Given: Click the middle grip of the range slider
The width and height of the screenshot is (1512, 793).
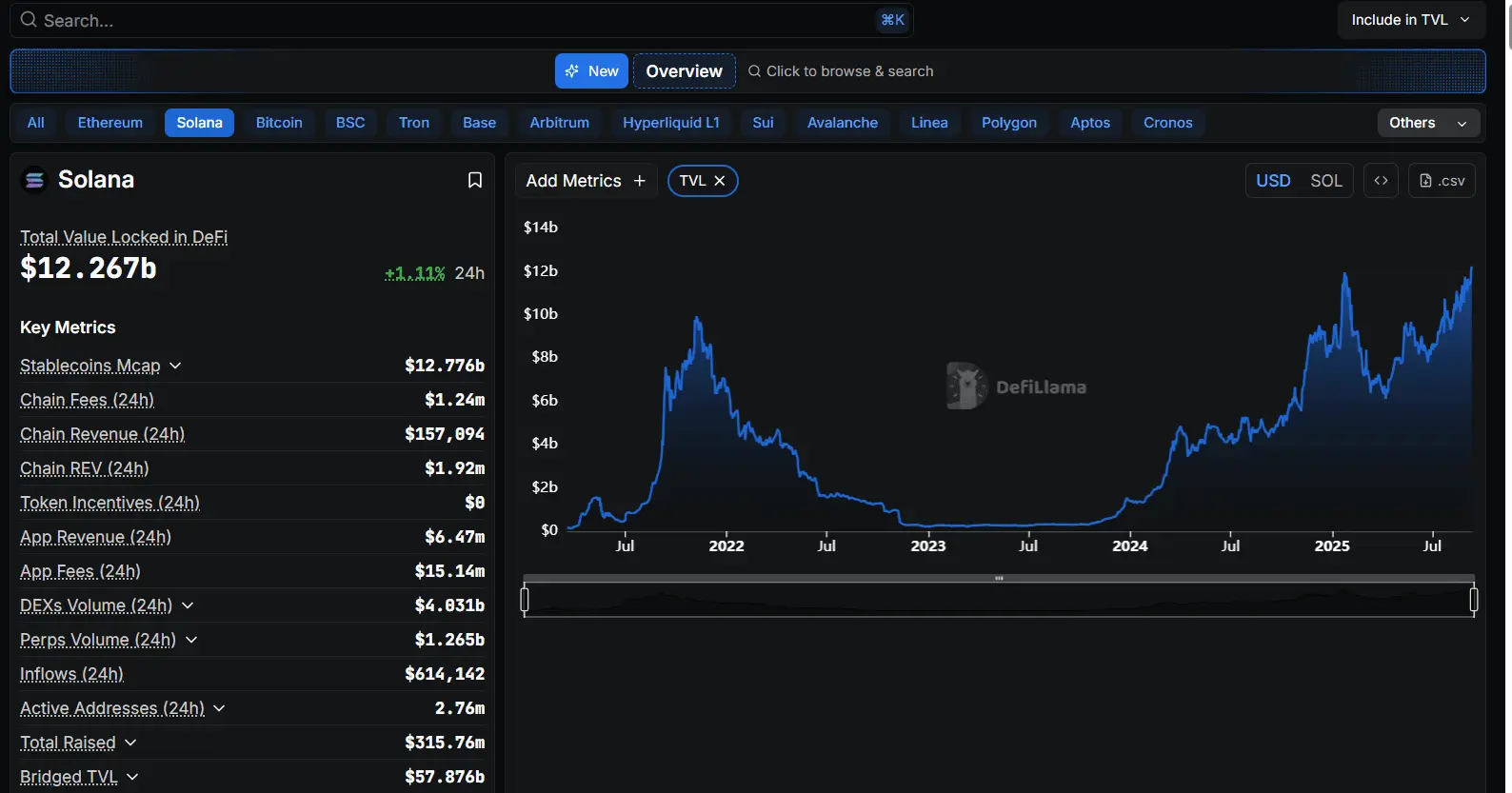Looking at the screenshot, I should click(x=999, y=578).
